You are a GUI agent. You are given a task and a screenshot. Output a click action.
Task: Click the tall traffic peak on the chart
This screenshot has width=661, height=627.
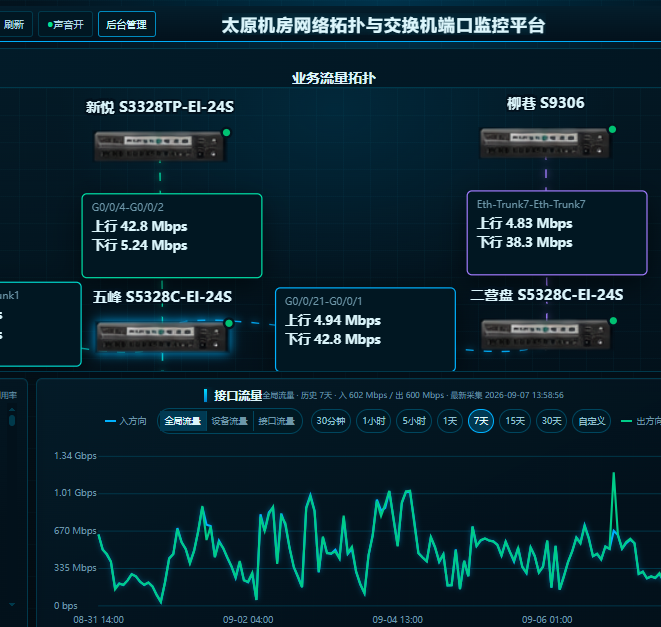[x=613, y=474]
